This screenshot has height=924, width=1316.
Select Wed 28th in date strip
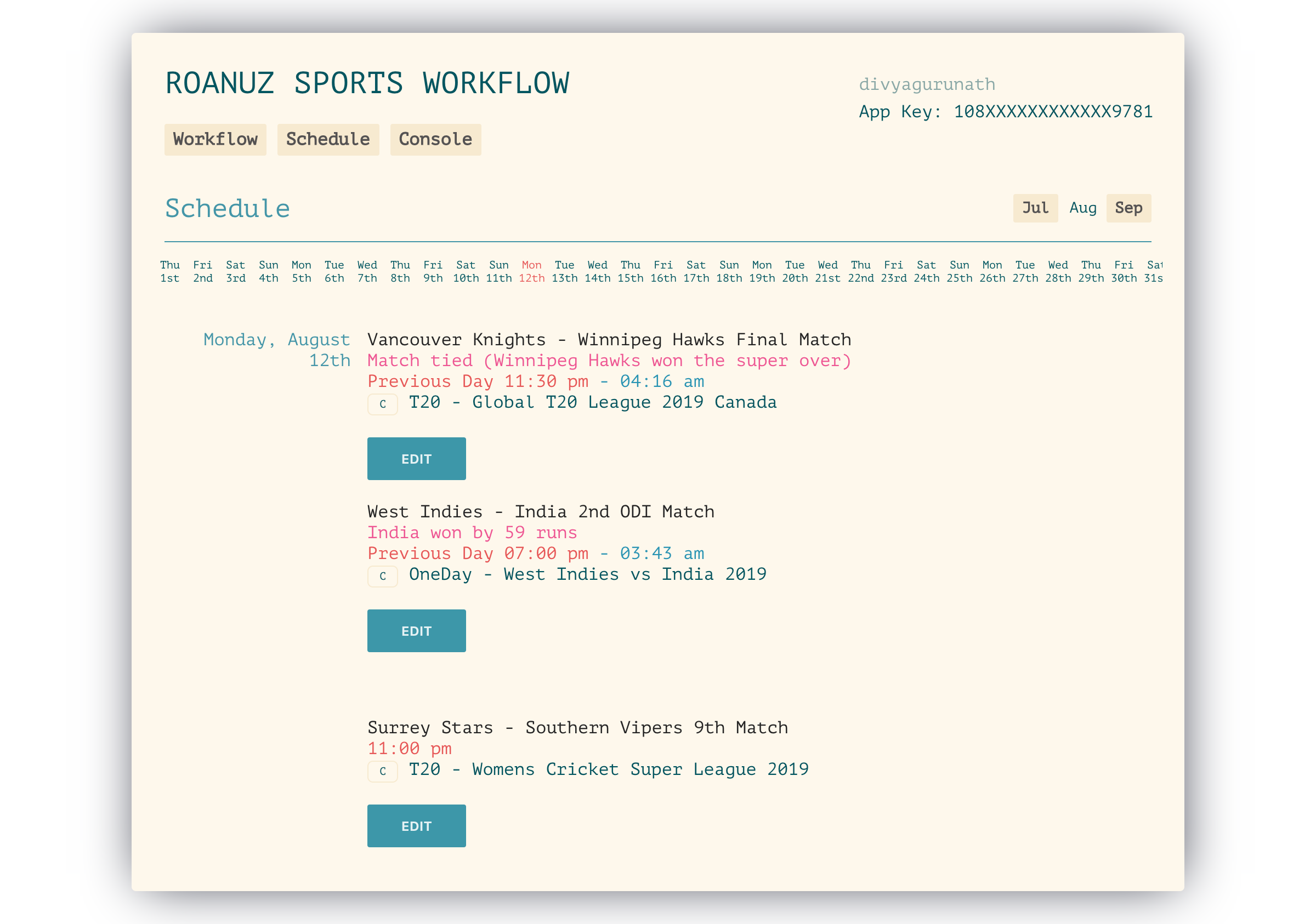(x=1058, y=271)
